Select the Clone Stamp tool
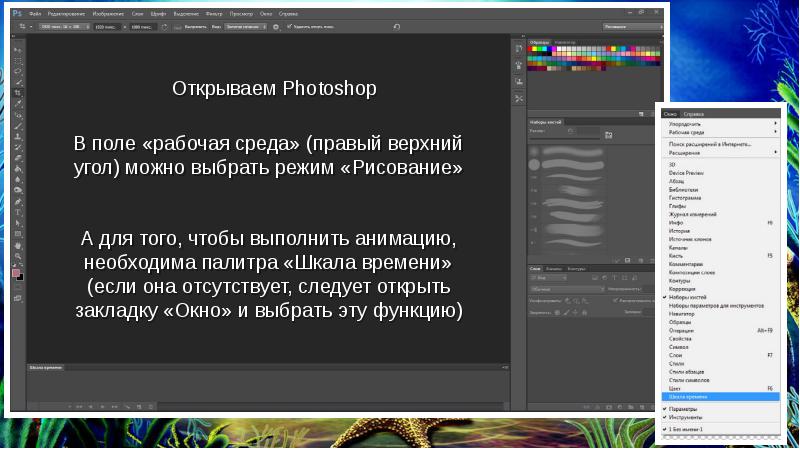 18,136
